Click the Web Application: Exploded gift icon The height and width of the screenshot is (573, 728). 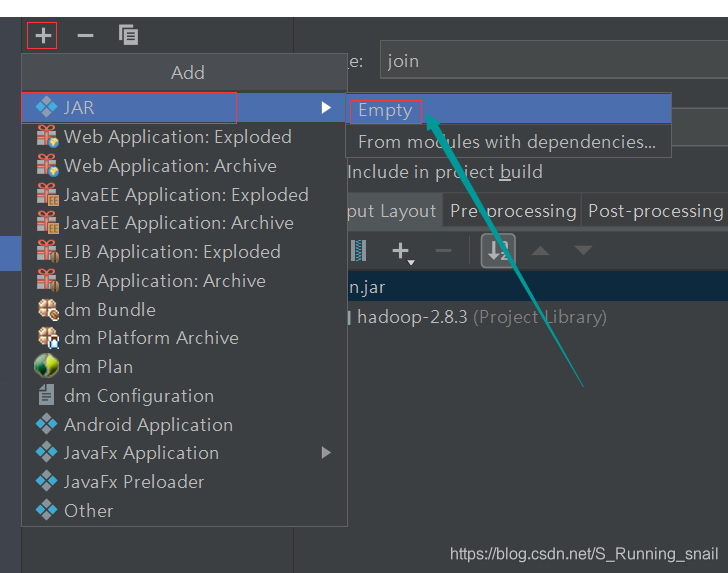[x=47, y=137]
